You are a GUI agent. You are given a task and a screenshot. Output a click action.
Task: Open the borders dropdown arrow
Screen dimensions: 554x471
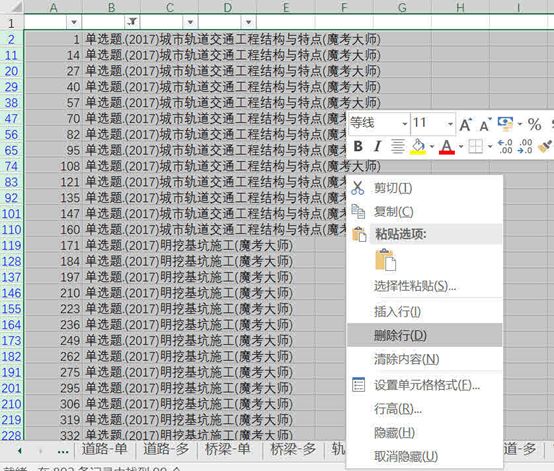(490, 146)
